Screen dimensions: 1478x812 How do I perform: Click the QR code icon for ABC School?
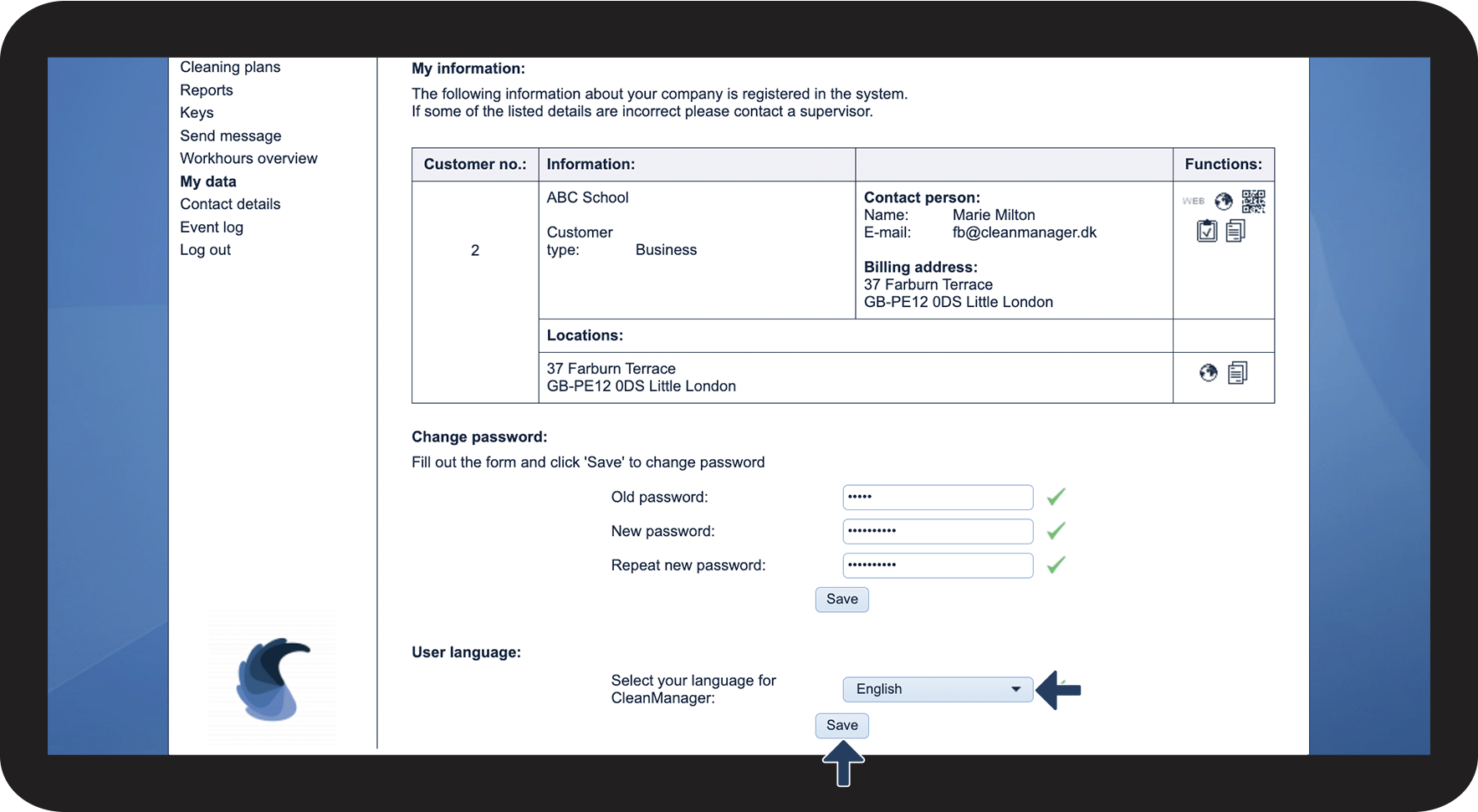coord(1253,201)
